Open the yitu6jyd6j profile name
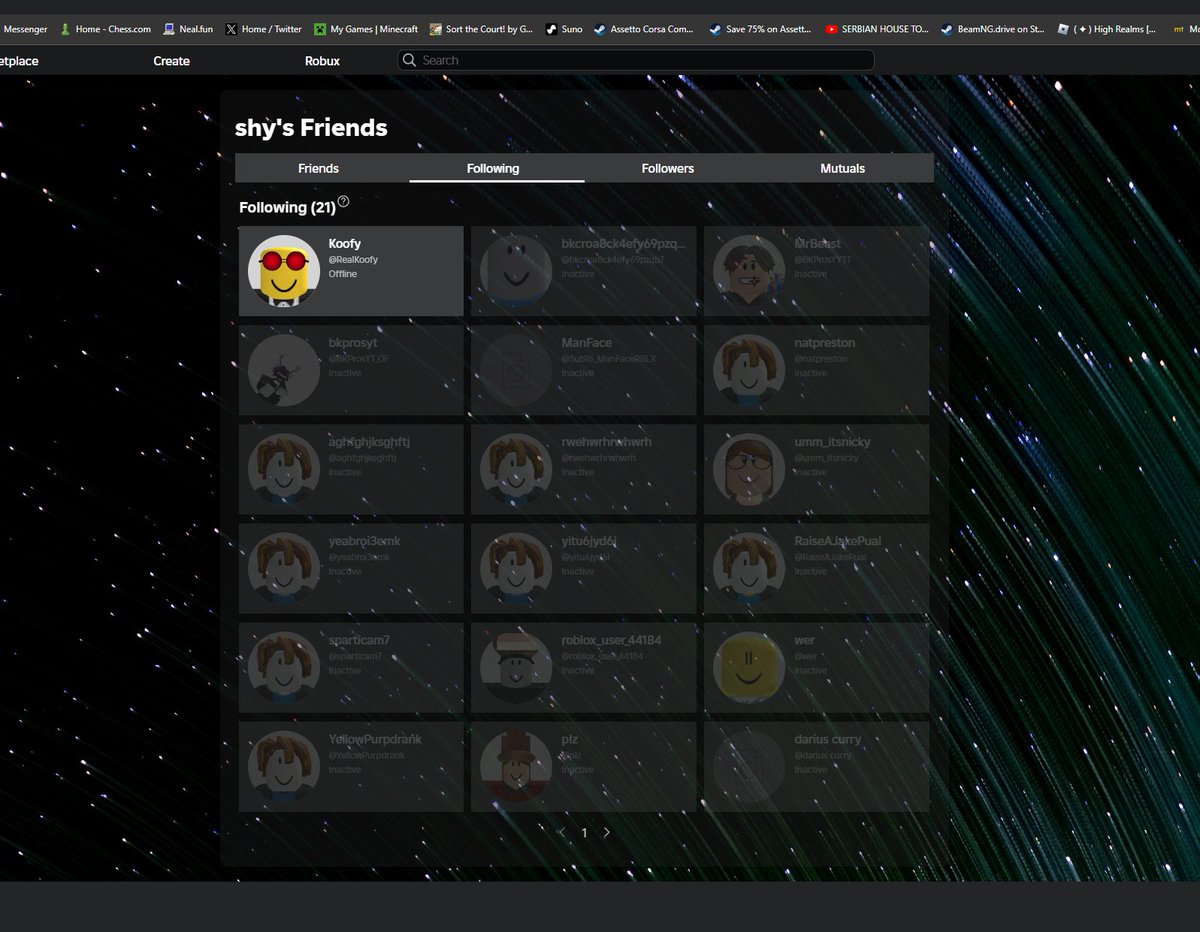This screenshot has width=1200, height=932. coord(589,541)
